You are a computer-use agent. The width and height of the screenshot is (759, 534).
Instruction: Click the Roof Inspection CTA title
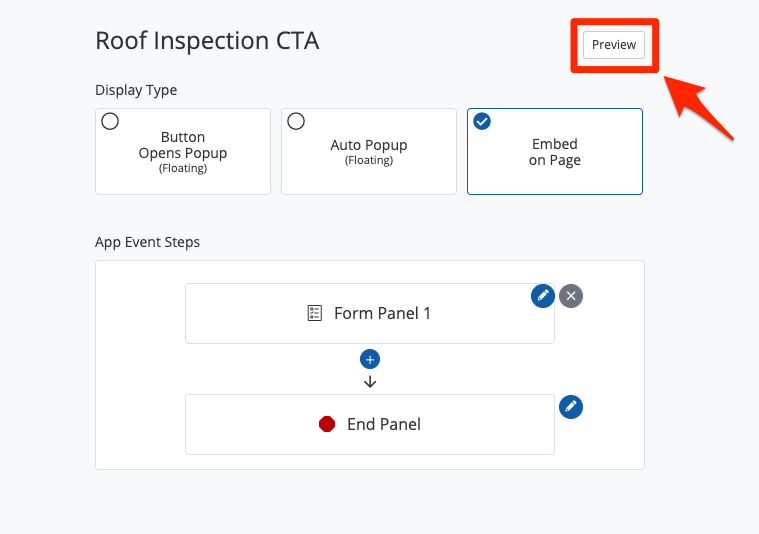pos(207,41)
